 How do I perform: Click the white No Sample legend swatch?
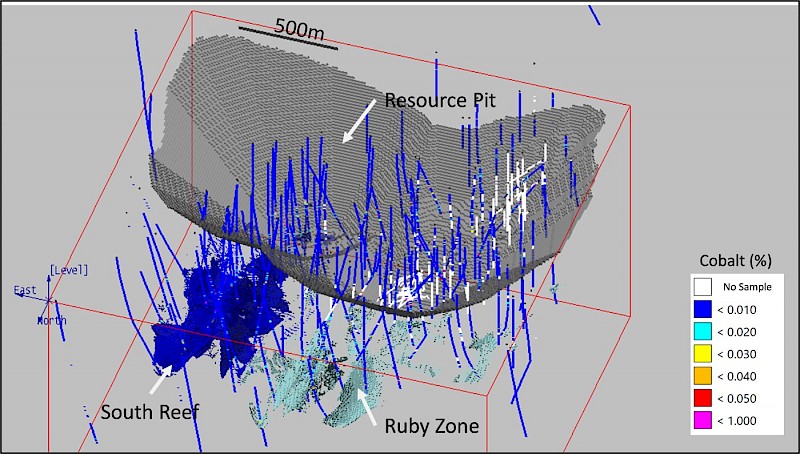tap(703, 287)
